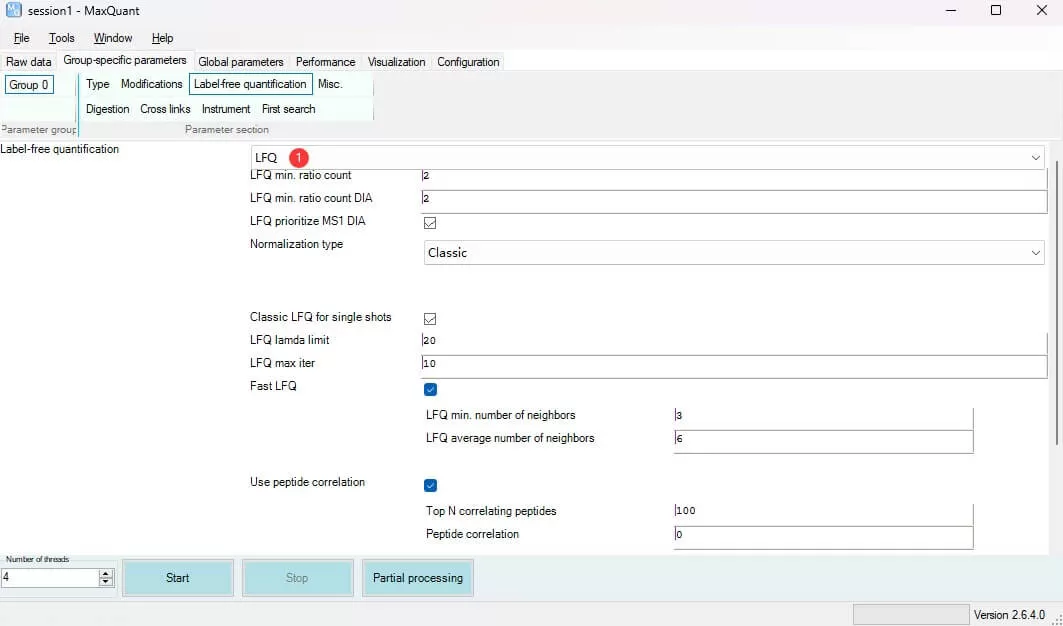Open the Tools menu
The height and width of the screenshot is (626, 1063).
pos(62,38)
